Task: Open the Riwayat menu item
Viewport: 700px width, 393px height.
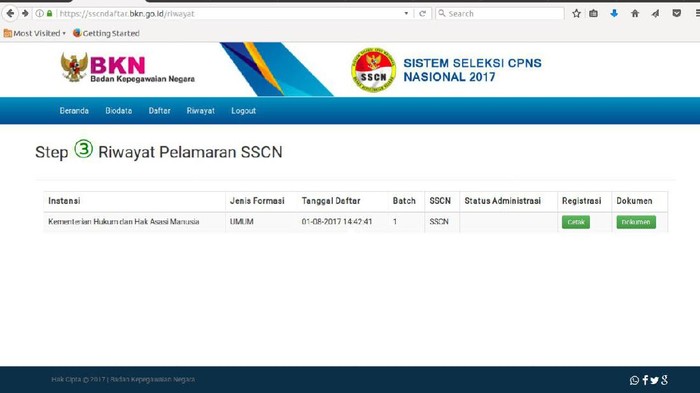Action: coord(200,111)
